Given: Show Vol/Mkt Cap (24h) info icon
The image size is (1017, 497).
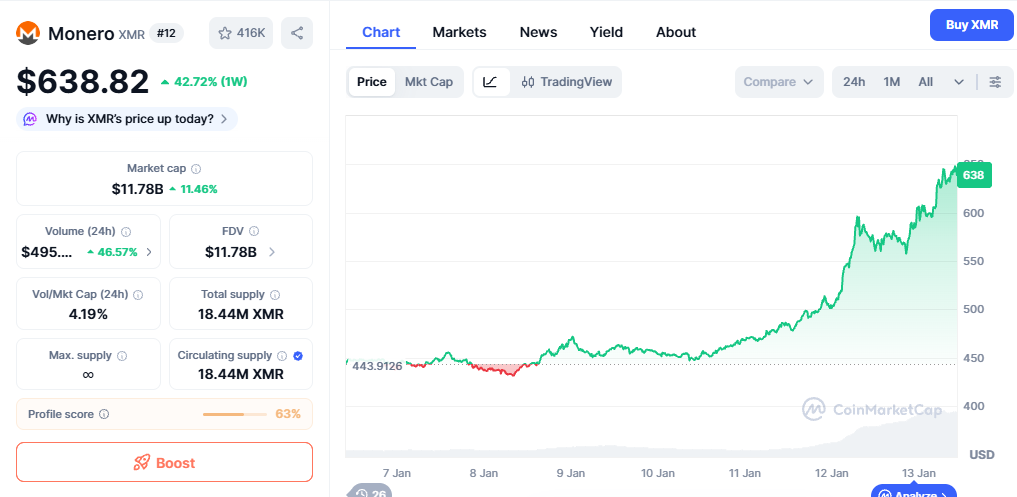Looking at the screenshot, I should click(138, 295).
